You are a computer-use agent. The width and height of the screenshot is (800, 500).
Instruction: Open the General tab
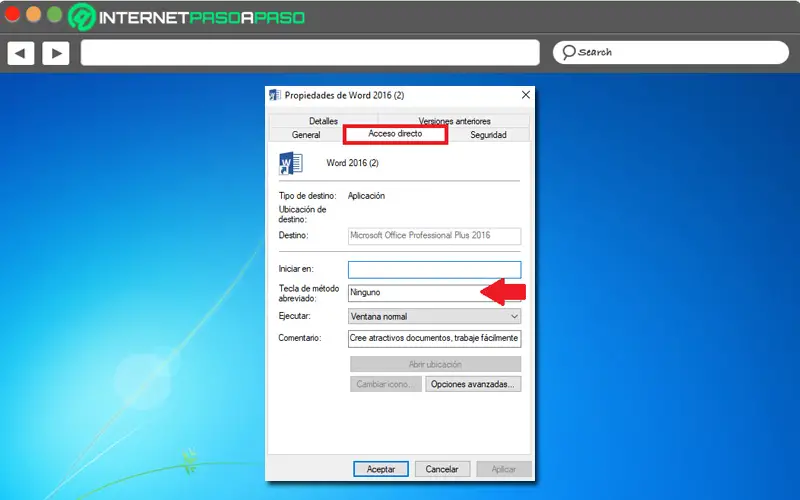306,135
